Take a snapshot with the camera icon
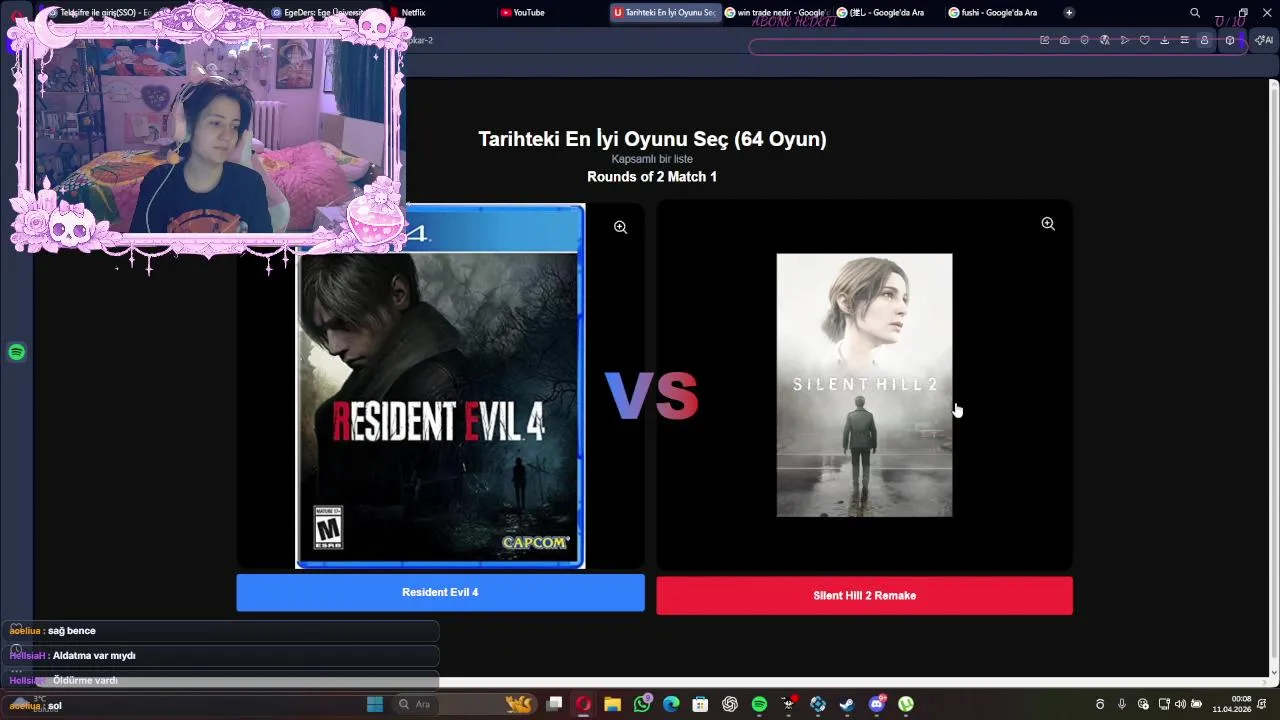 (x=1065, y=40)
